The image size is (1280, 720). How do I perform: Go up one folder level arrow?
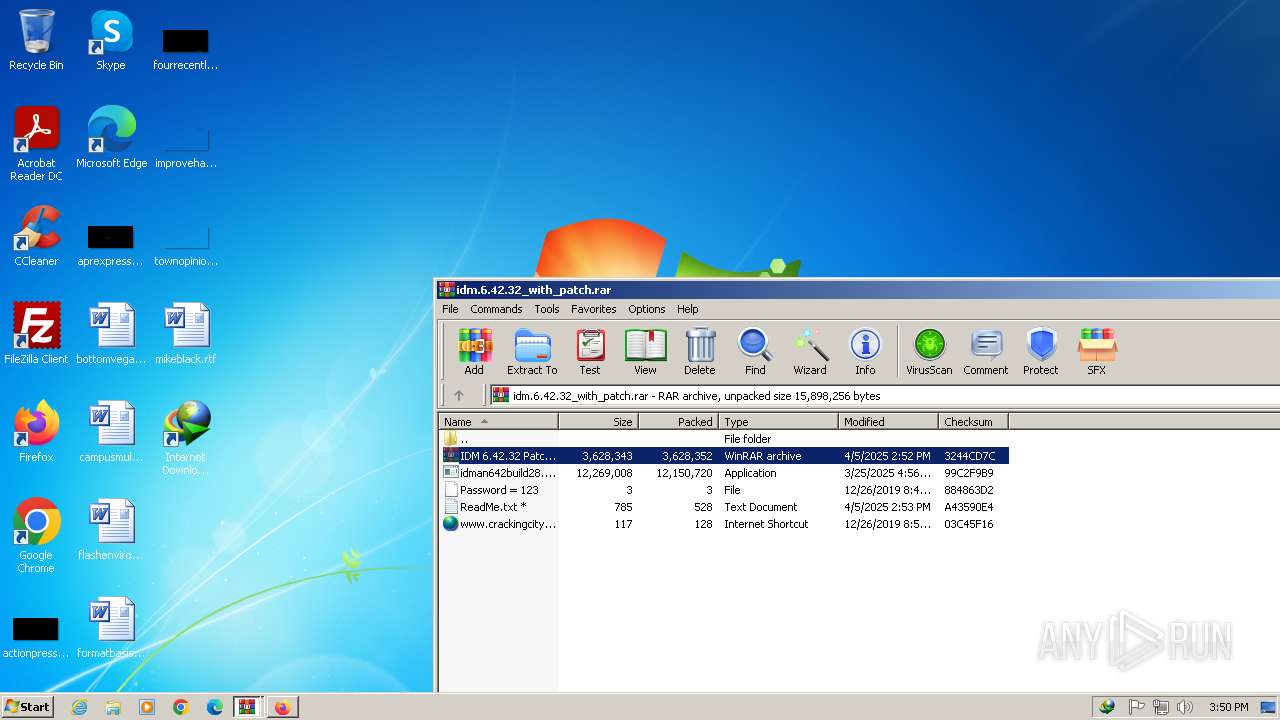coord(459,395)
